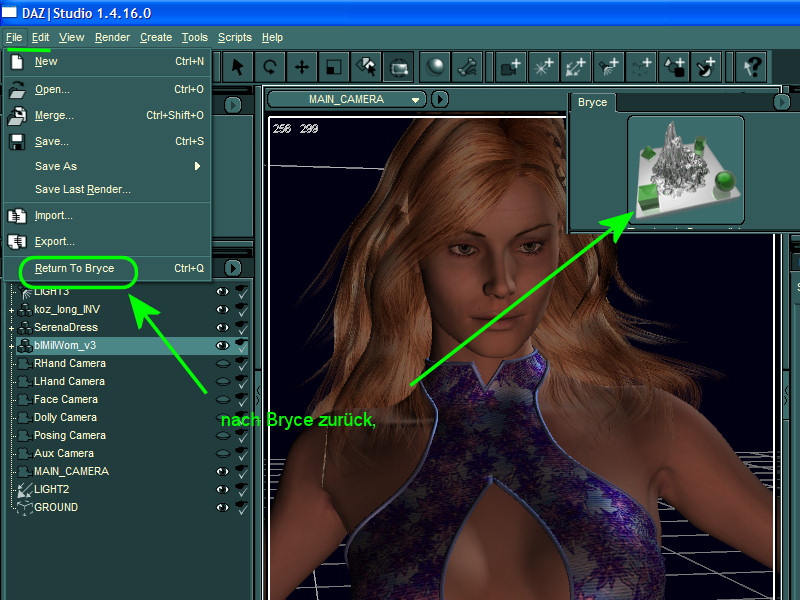
Task: Open the View menu
Action: pos(71,38)
